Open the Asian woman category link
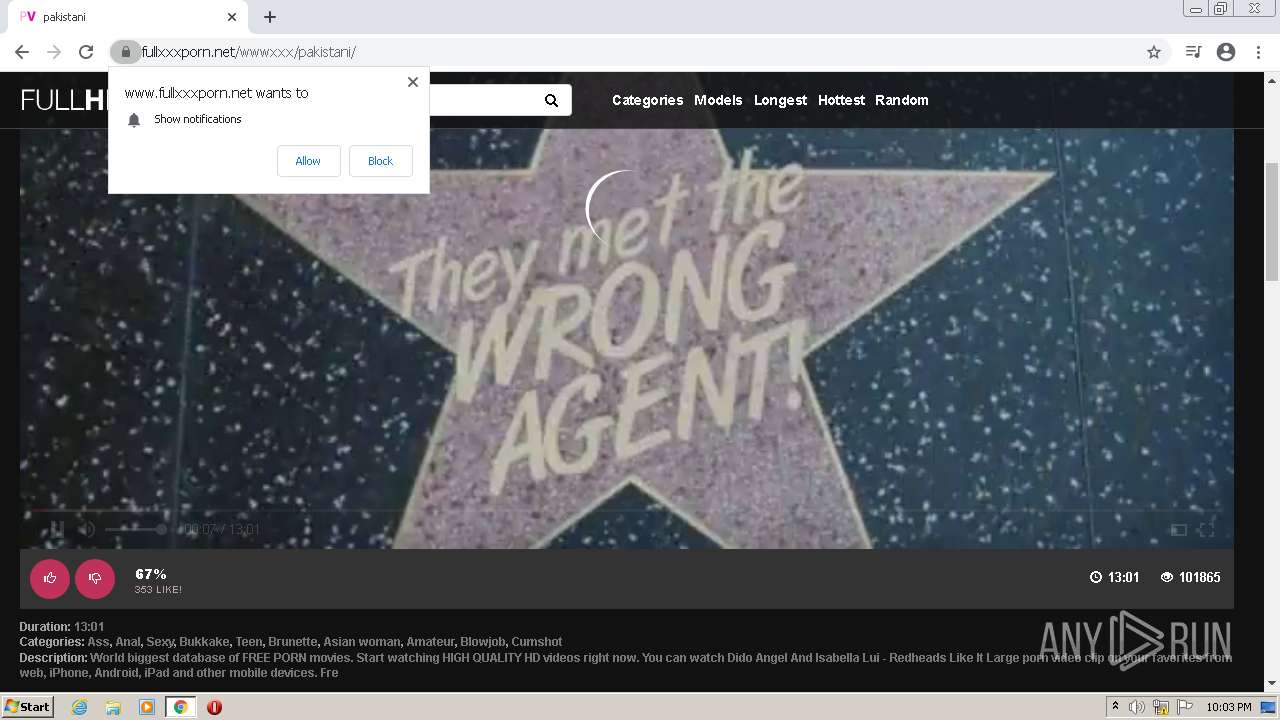The image size is (1280, 720). 361,642
